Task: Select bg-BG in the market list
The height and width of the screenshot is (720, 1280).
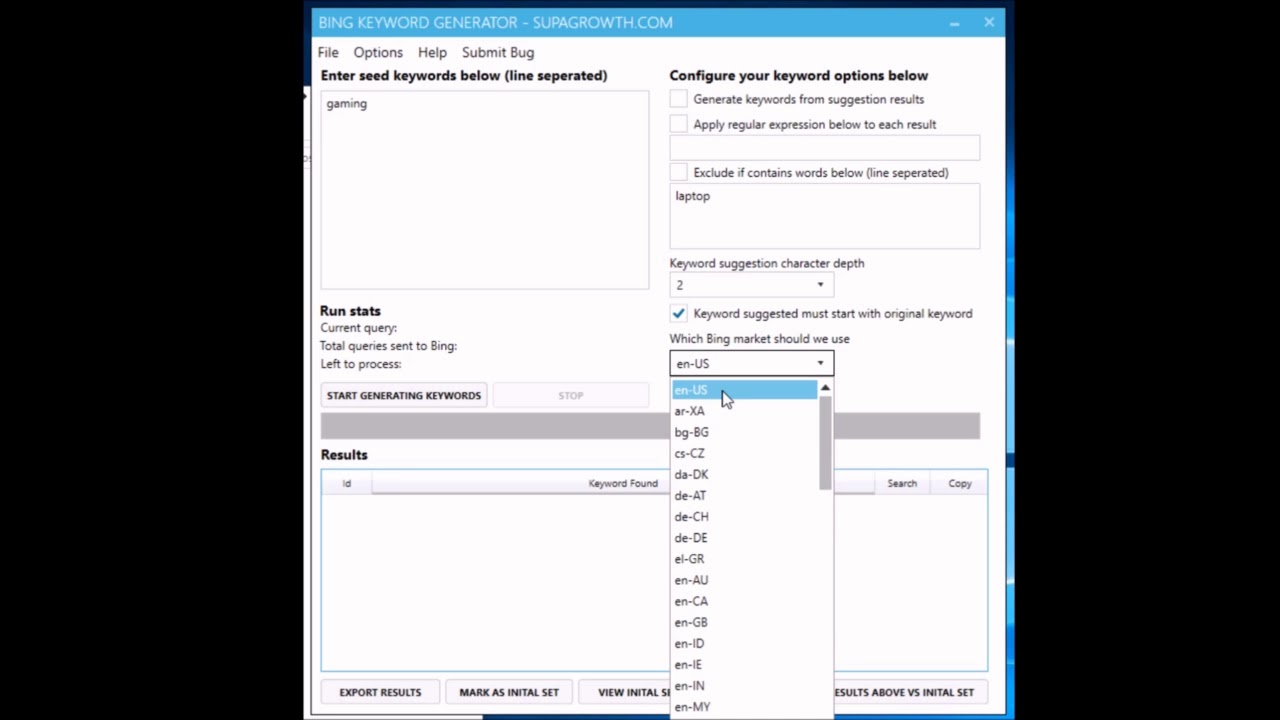Action: [x=745, y=432]
